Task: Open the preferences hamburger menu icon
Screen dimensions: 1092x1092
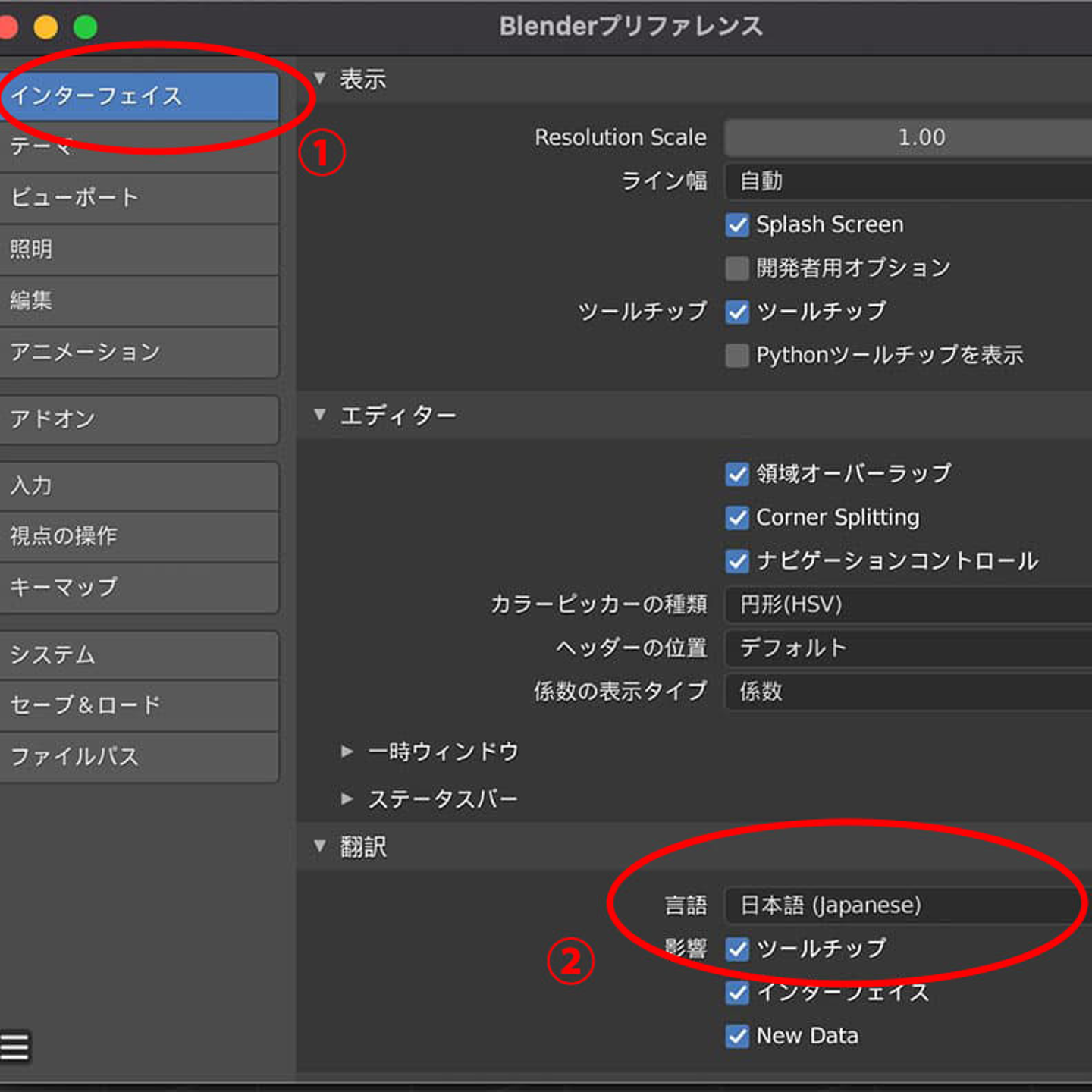Action: click(x=14, y=1046)
